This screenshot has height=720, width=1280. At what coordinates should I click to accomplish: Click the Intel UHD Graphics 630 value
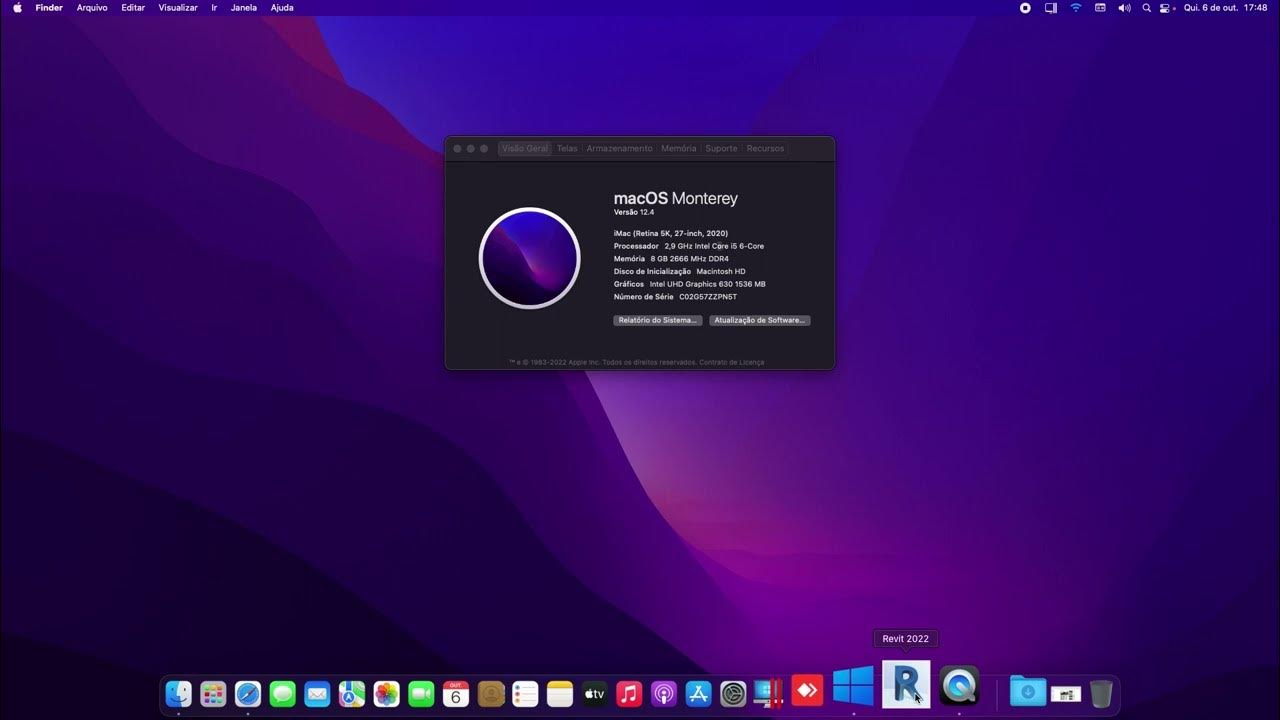[x=708, y=284]
